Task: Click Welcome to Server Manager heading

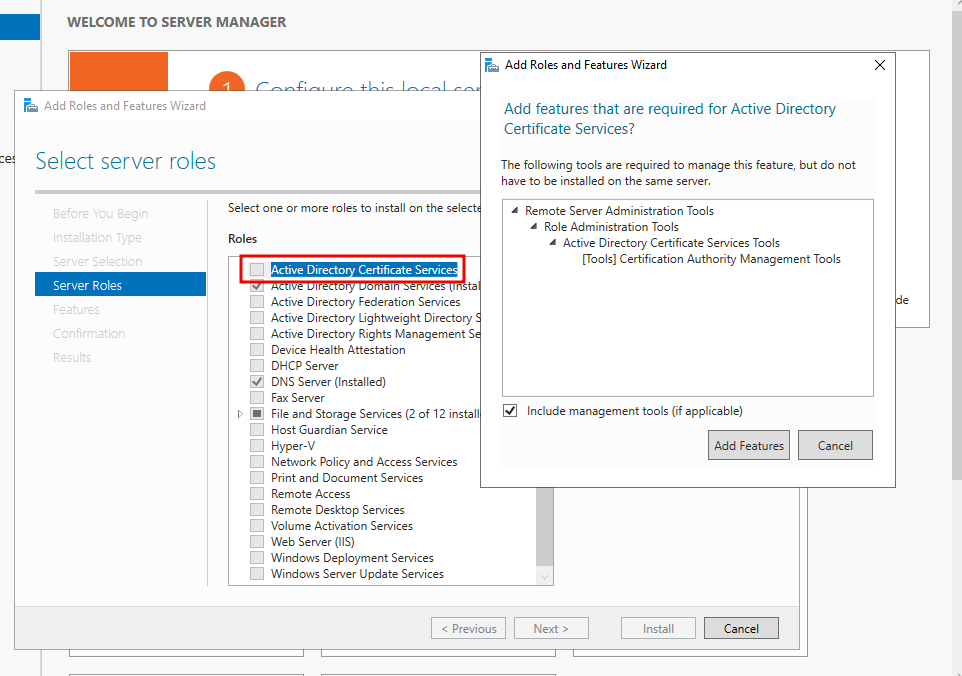Action: pos(177,22)
